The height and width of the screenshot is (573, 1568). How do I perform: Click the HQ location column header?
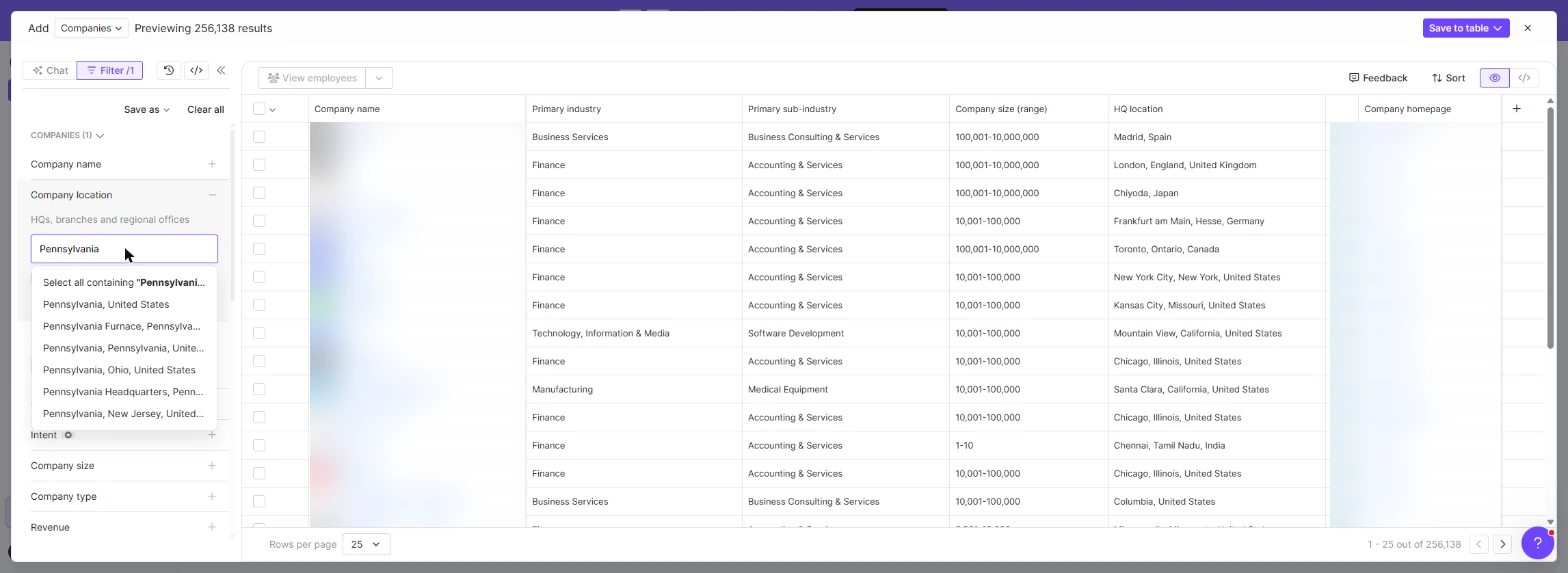coord(1217,109)
